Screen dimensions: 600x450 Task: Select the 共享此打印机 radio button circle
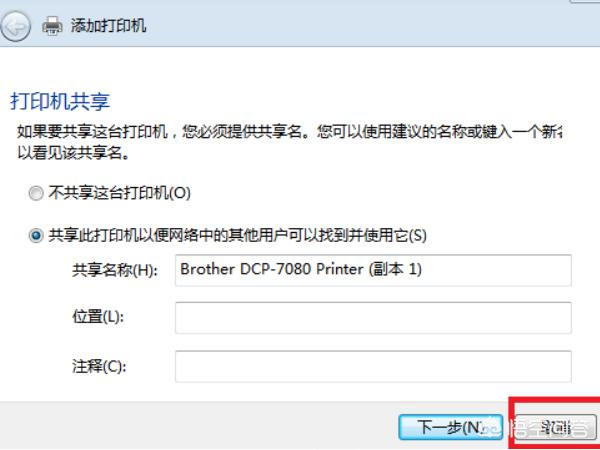(x=36, y=236)
